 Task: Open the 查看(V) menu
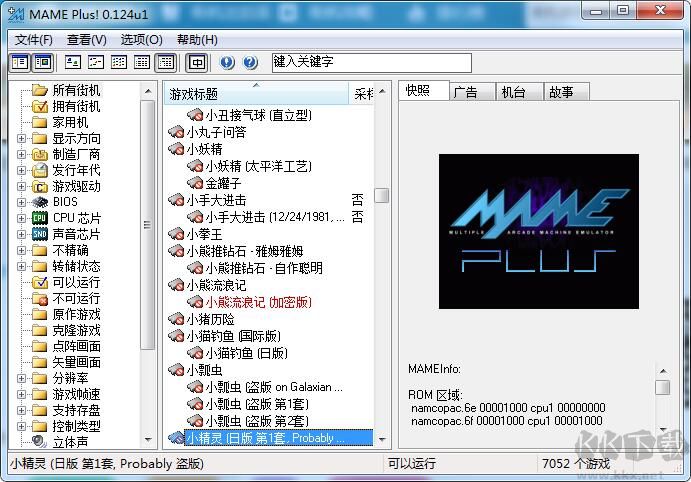[86, 40]
